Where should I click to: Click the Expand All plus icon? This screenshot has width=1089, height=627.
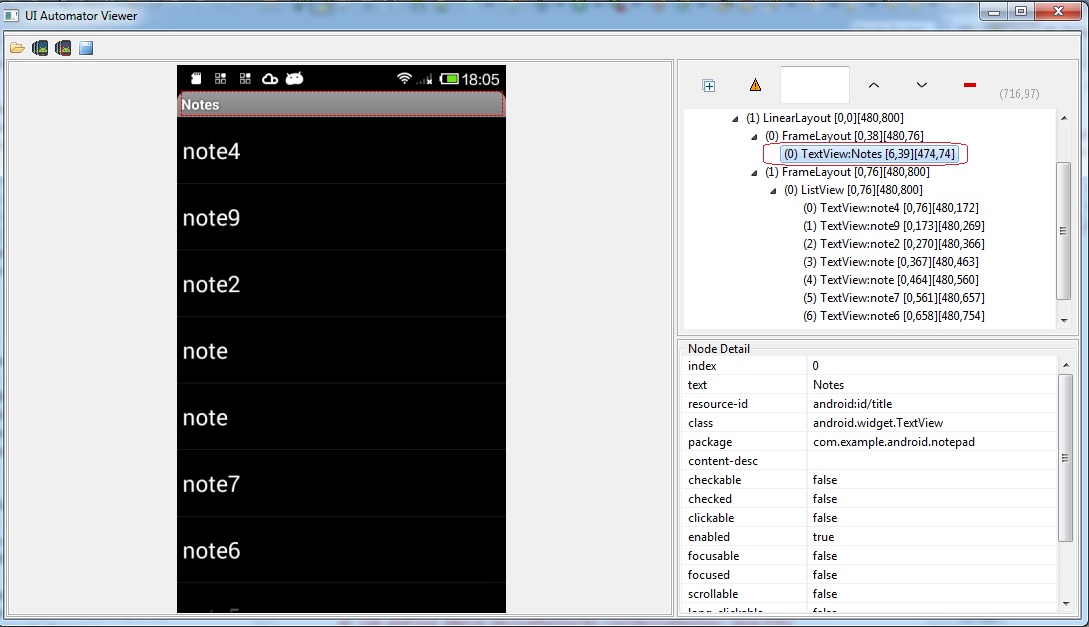709,86
